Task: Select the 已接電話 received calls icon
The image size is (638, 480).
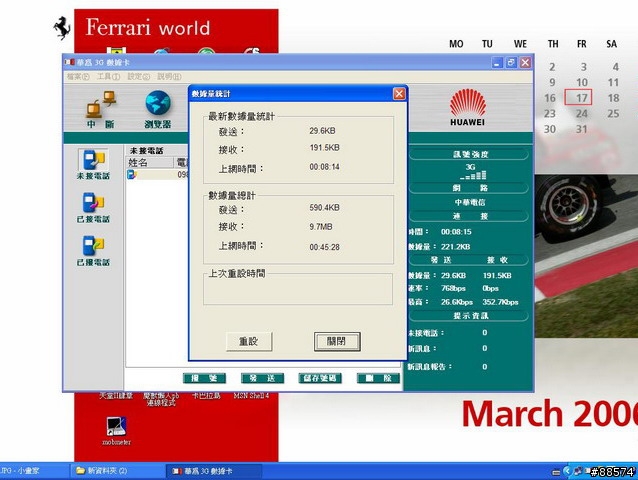Action: pyautogui.click(x=93, y=207)
